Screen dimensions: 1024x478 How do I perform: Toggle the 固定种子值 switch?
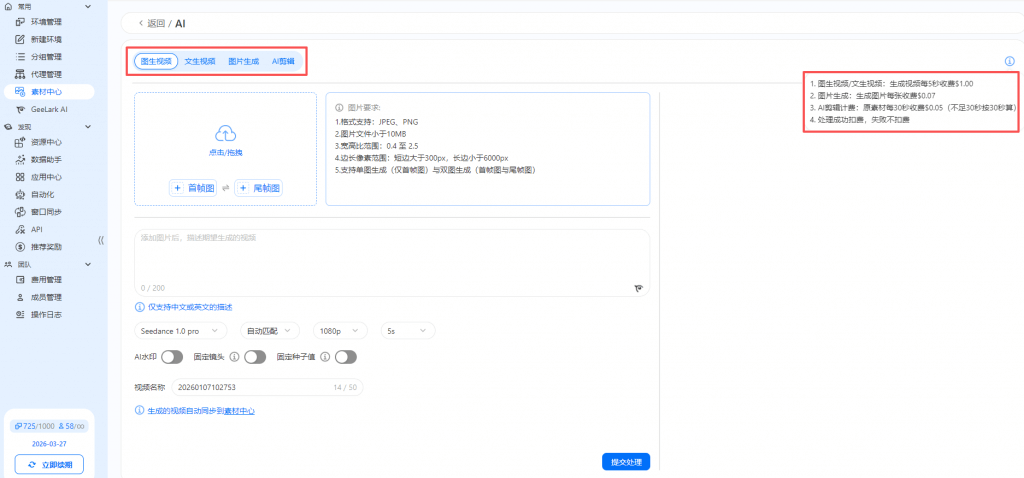coord(346,357)
